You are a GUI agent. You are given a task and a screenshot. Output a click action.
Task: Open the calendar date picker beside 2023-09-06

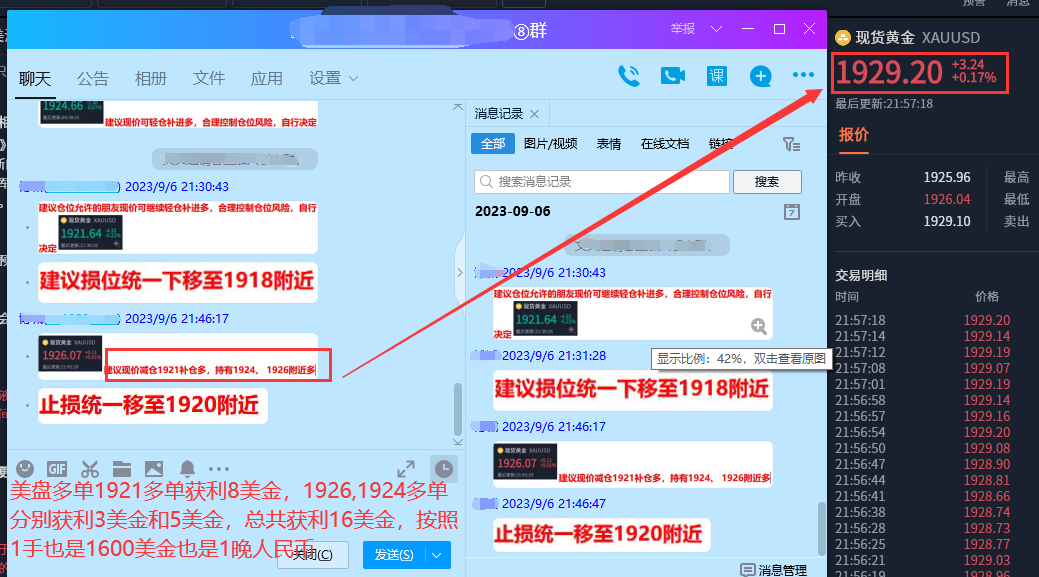(792, 212)
